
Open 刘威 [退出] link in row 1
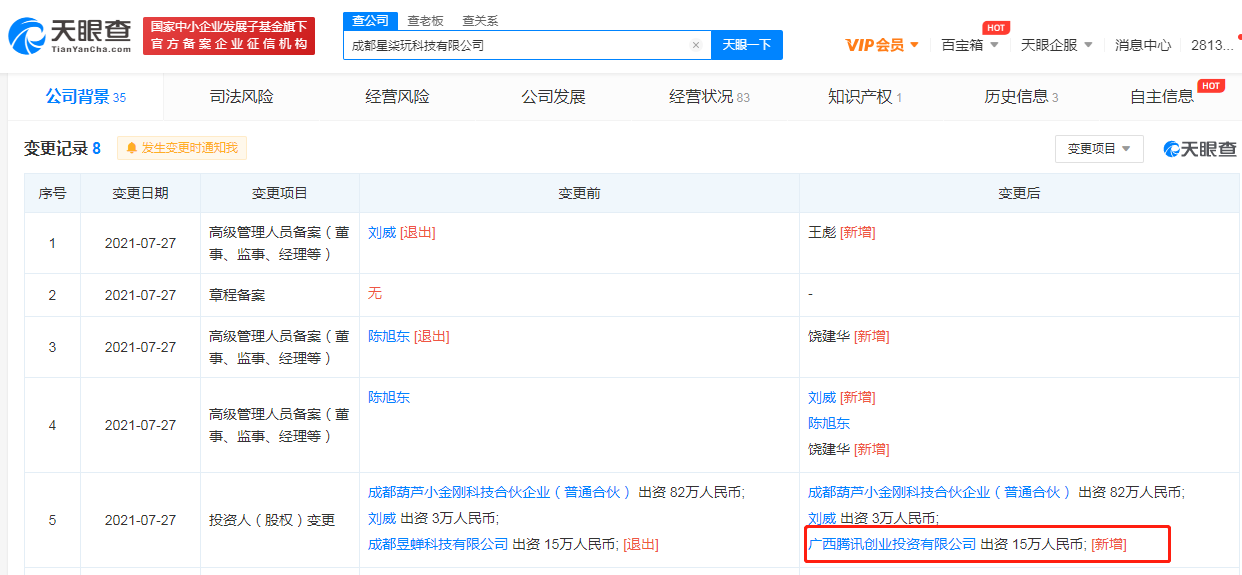click(x=402, y=232)
